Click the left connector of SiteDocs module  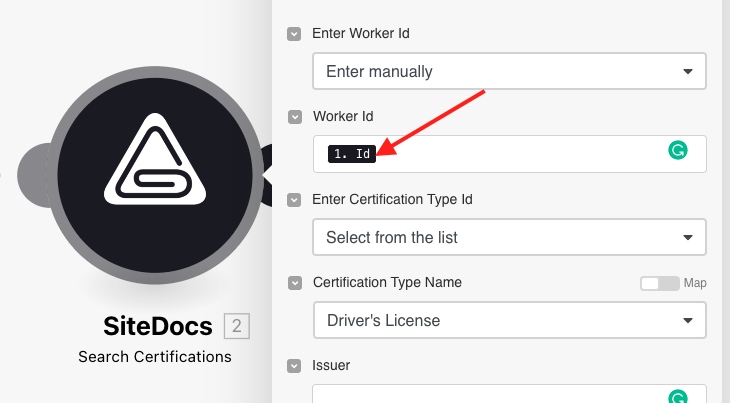(x=32, y=175)
